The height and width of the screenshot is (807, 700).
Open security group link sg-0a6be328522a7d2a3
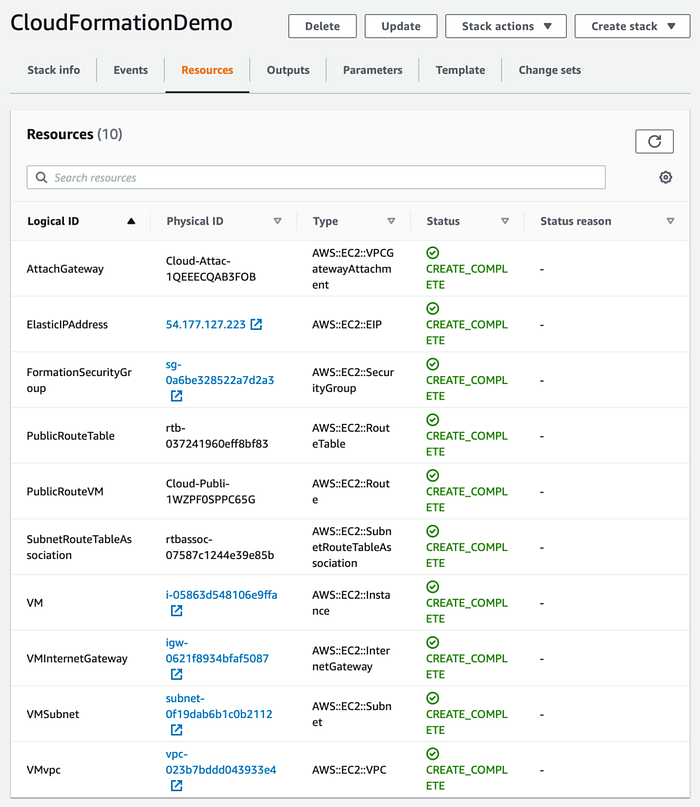[x=220, y=373]
